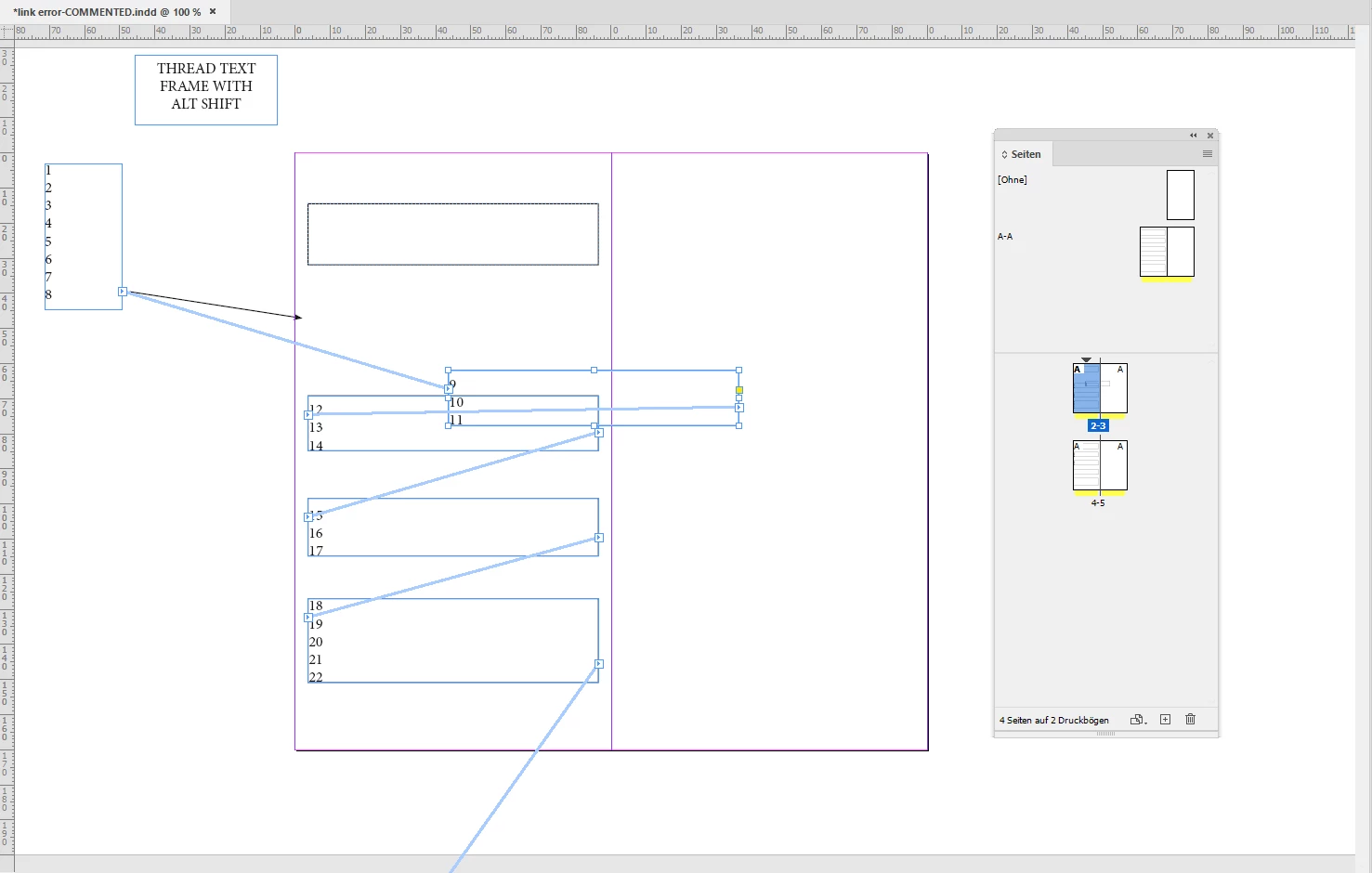Click the delete page trash icon
The image size is (1372, 873).
point(1190,720)
